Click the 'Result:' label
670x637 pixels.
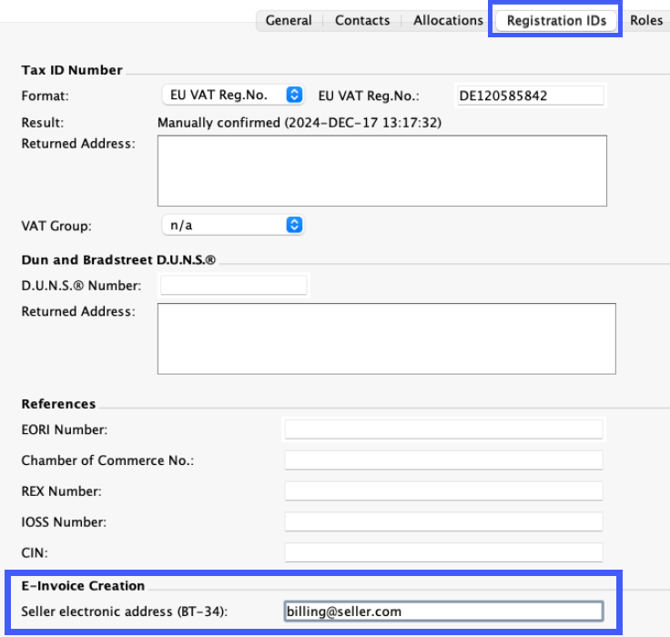[x=42, y=123]
